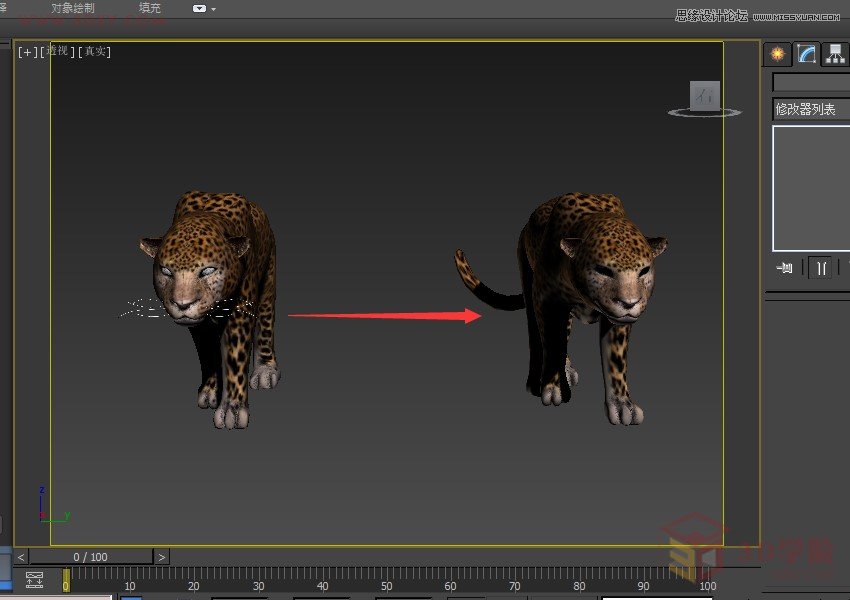850x600 pixels.
Task: Click the 0 / 100 time slider handle
Action: pyautogui.click(x=91, y=556)
